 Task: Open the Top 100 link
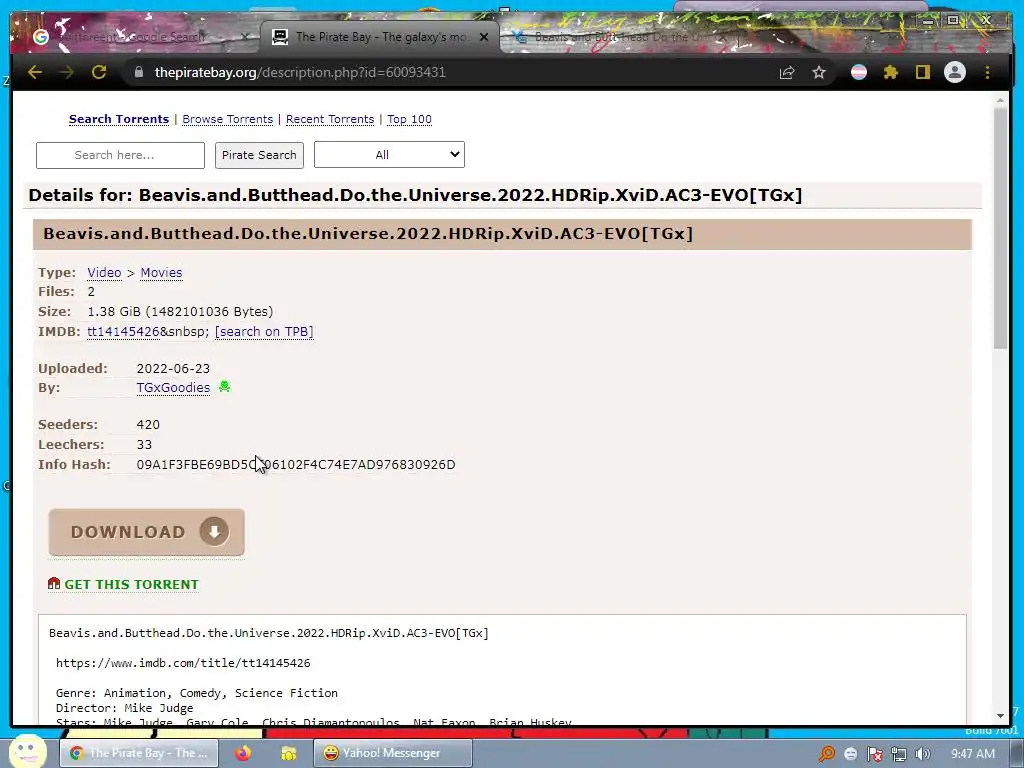coord(409,119)
